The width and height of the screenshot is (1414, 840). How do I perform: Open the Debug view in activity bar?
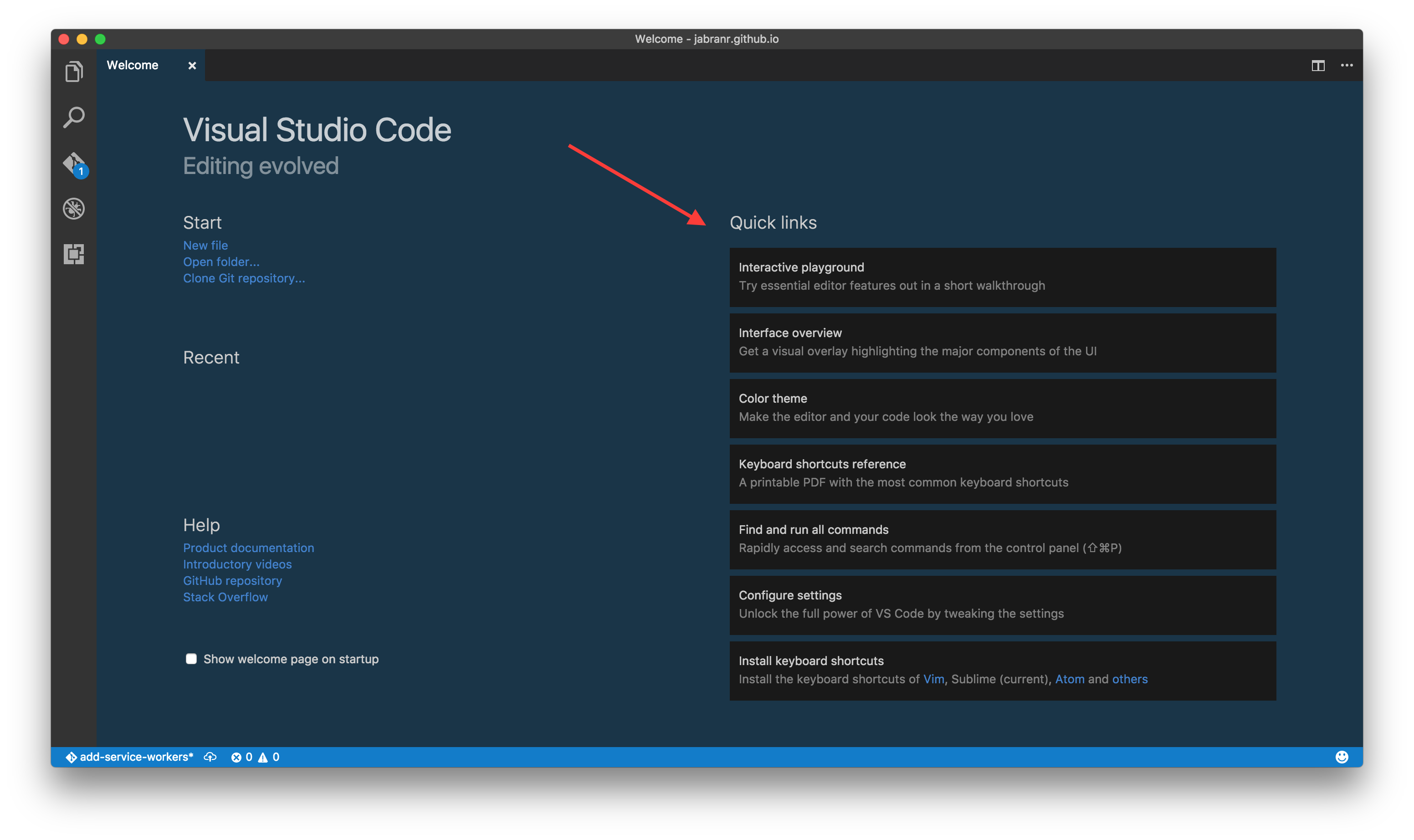click(x=74, y=209)
